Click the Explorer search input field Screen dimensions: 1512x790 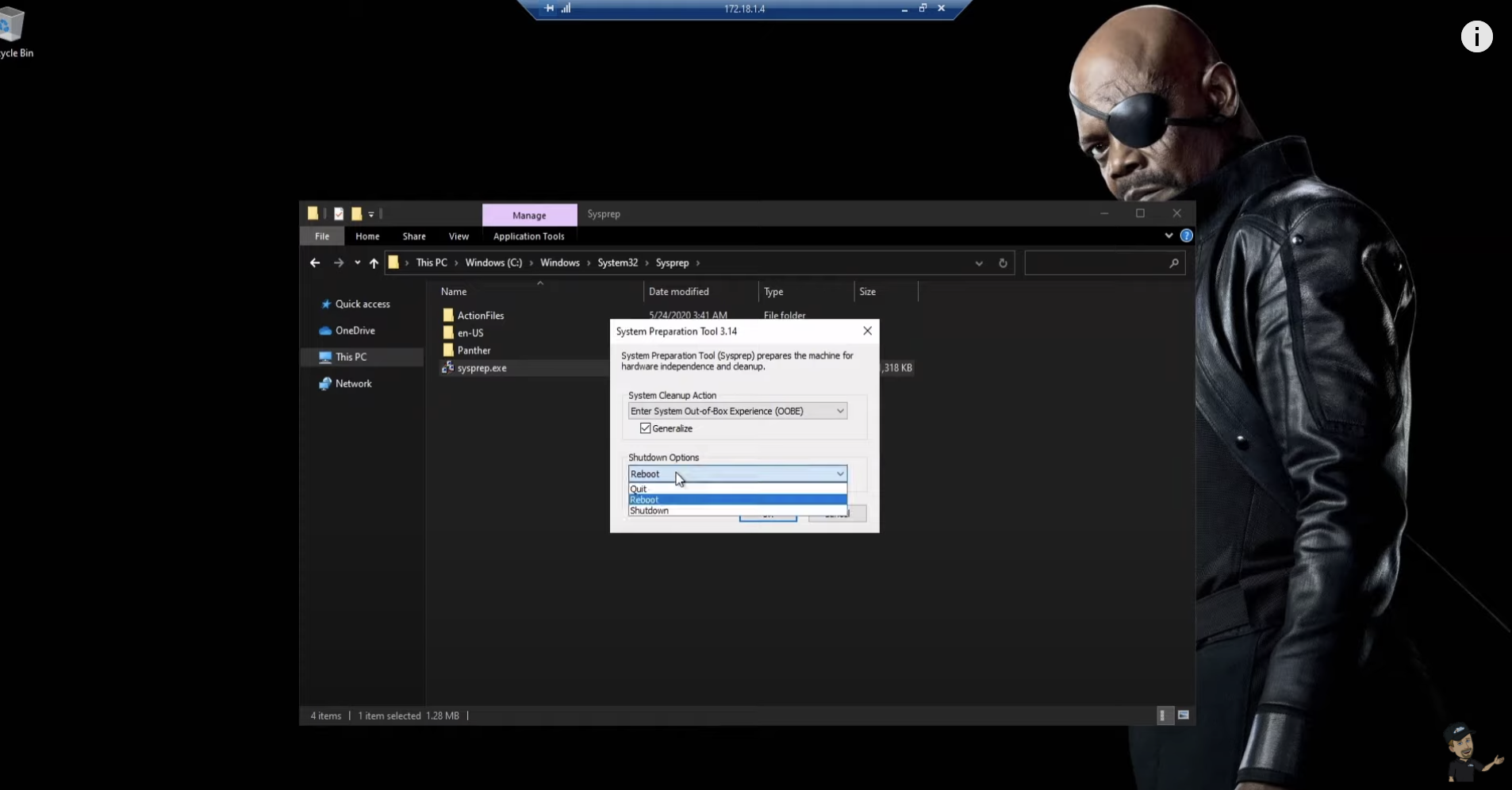[1095, 263]
